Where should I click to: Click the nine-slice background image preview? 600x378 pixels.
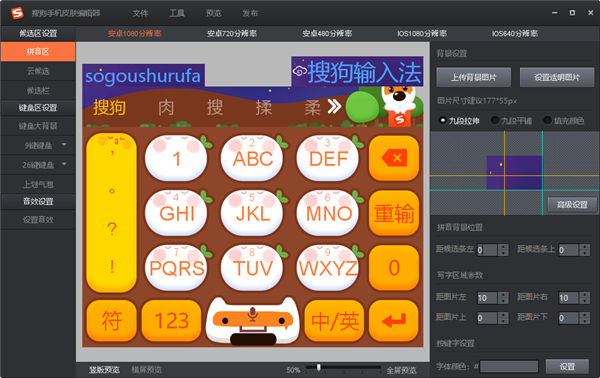[515, 173]
